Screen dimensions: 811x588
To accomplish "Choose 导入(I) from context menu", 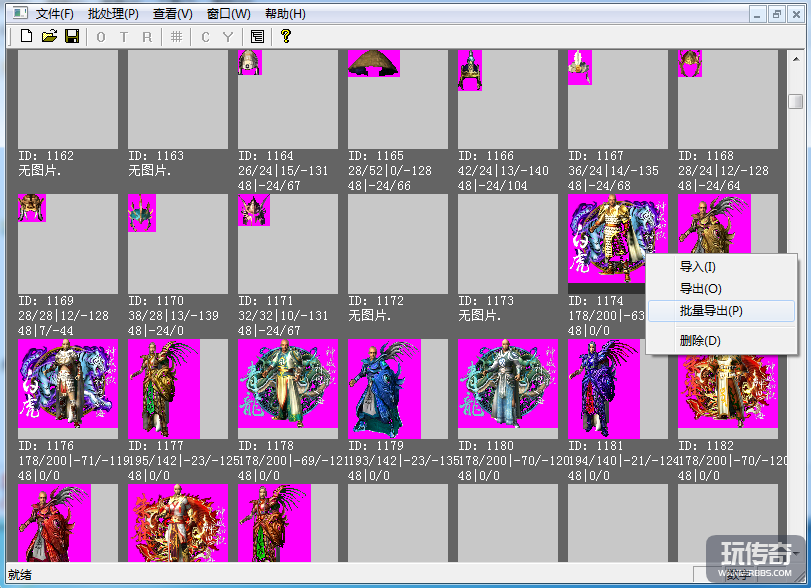I will 721,267.
